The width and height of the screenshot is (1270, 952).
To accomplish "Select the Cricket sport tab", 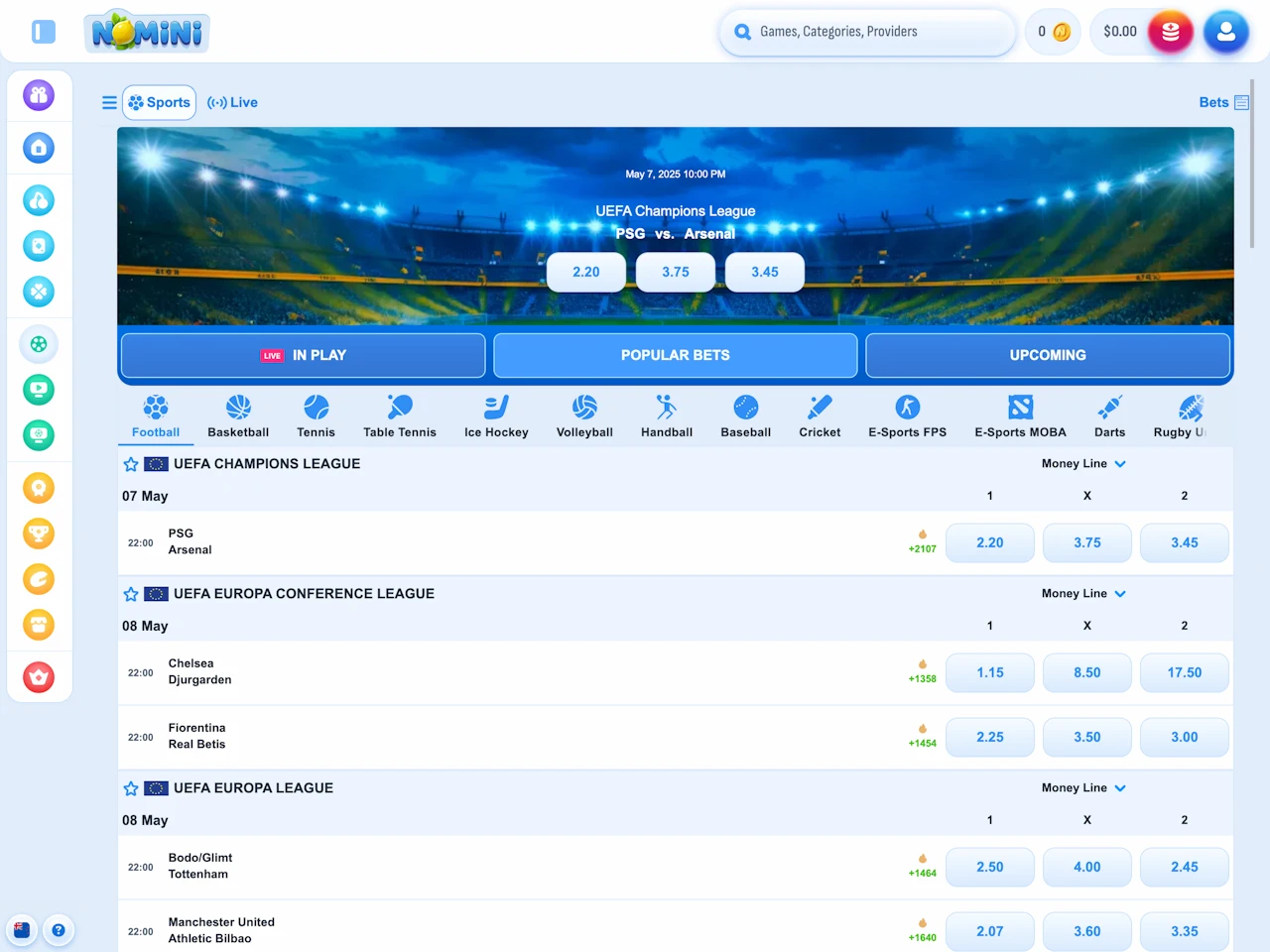I will (820, 416).
